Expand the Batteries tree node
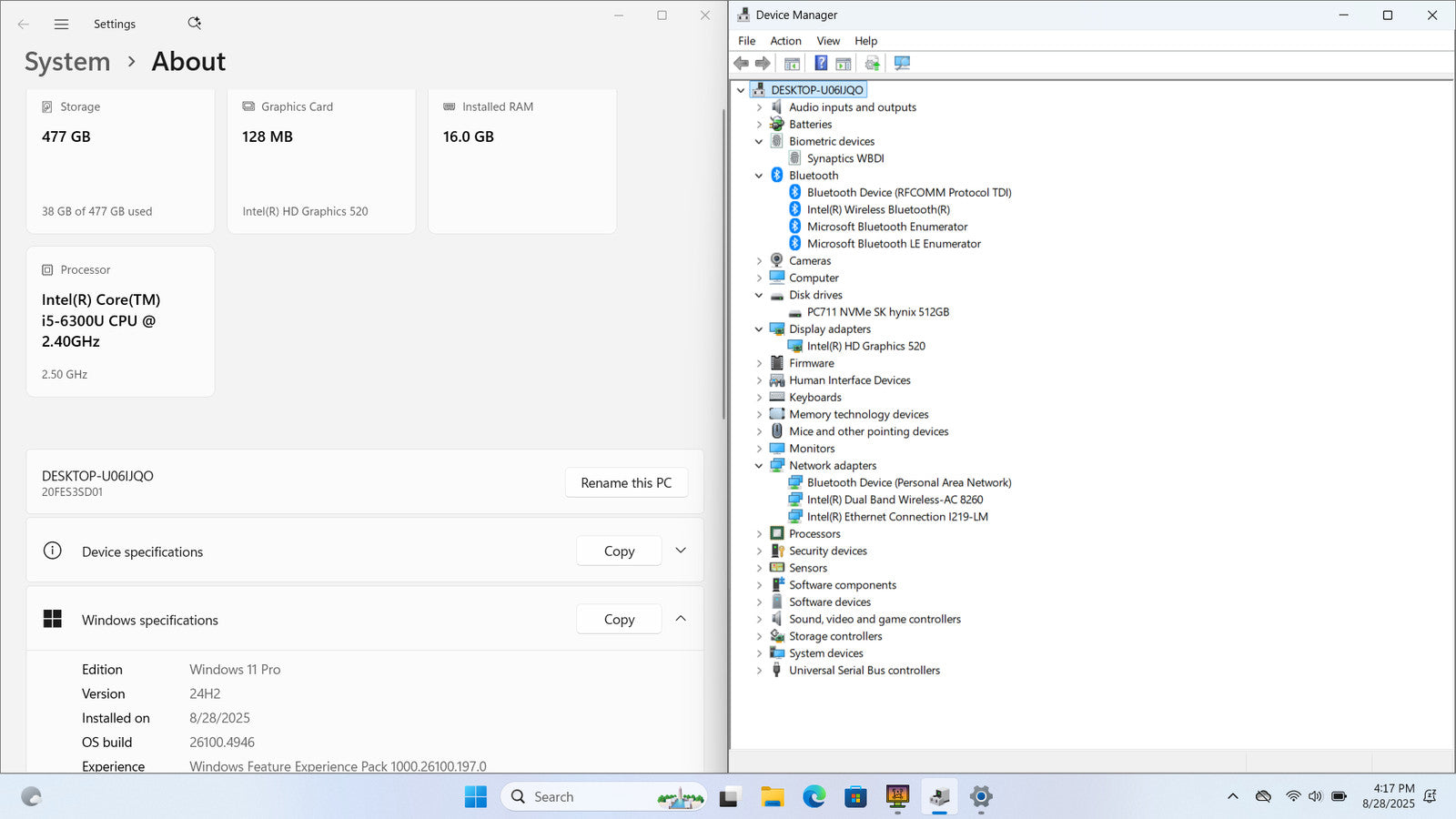Image resolution: width=1456 pixels, height=819 pixels. point(759,125)
